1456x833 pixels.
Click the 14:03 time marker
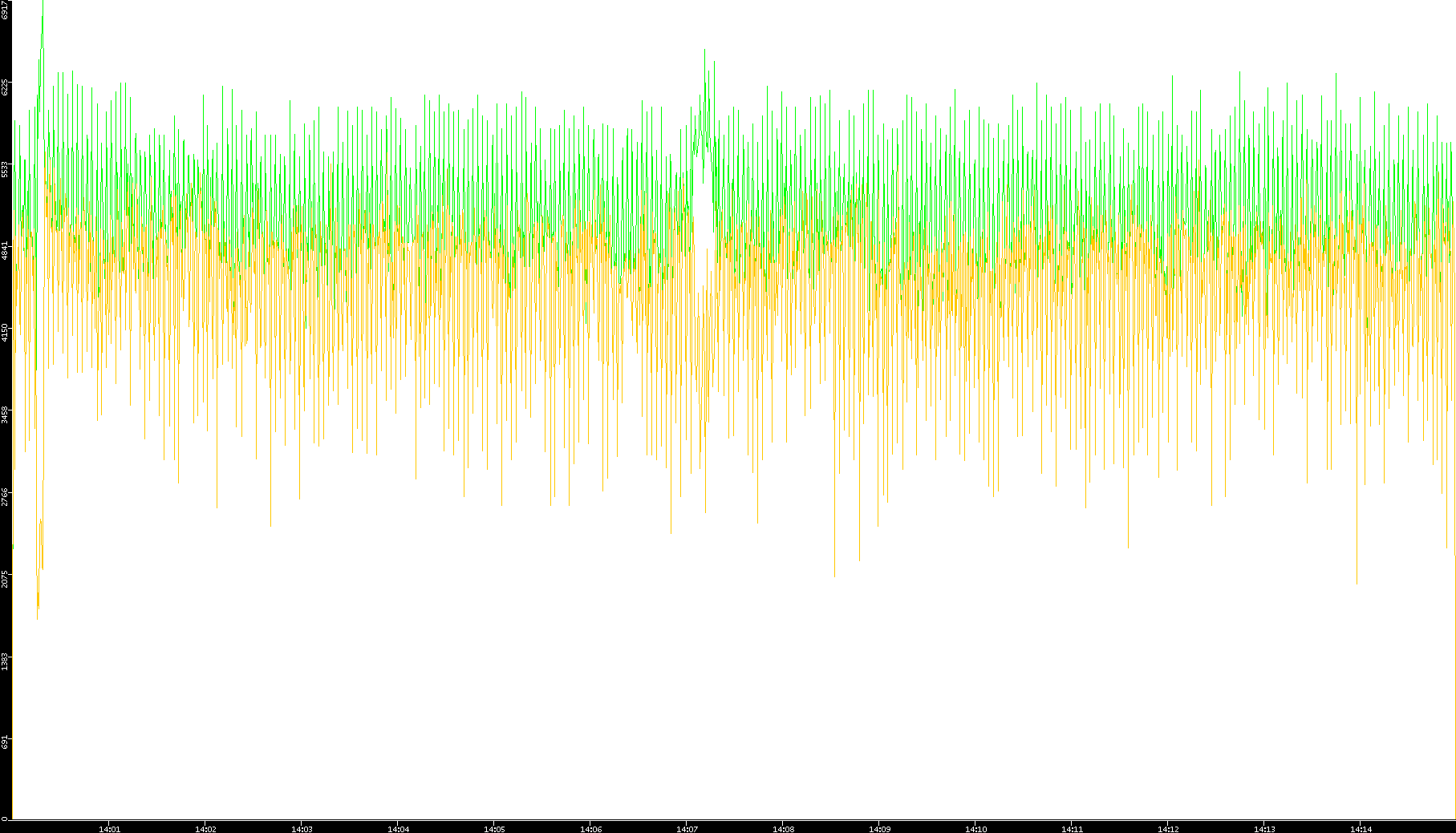(x=302, y=829)
